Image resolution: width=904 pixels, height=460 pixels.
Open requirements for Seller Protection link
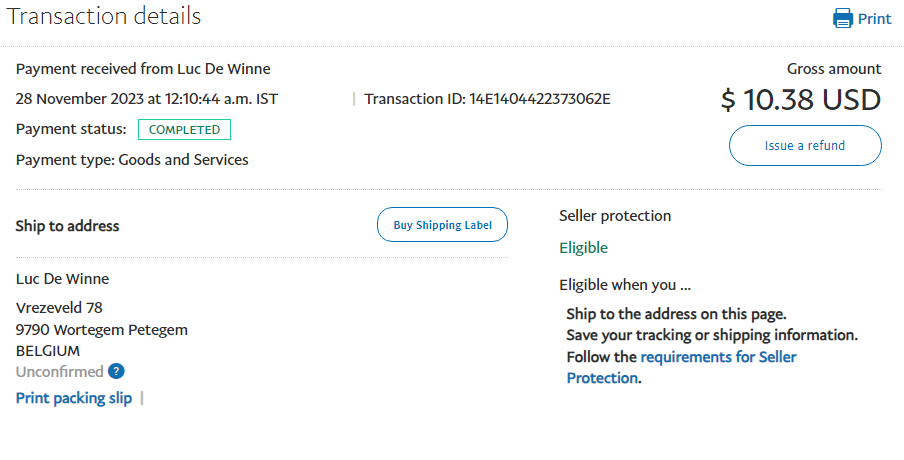(681, 367)
